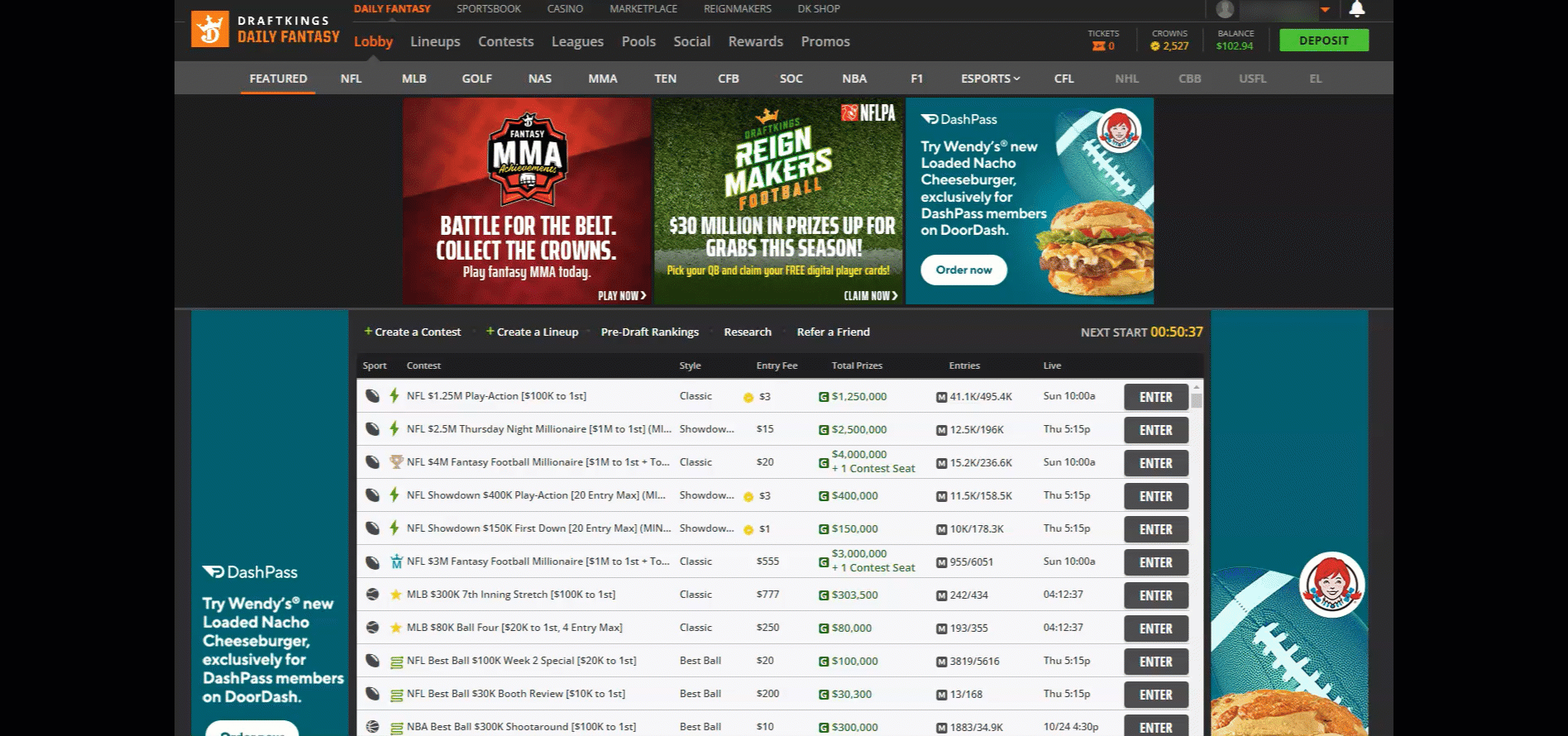Click the trophy icon on NFL $4M Fantasy Football Millionaire
Screen dimensions: 1568x736
point(396,462)
